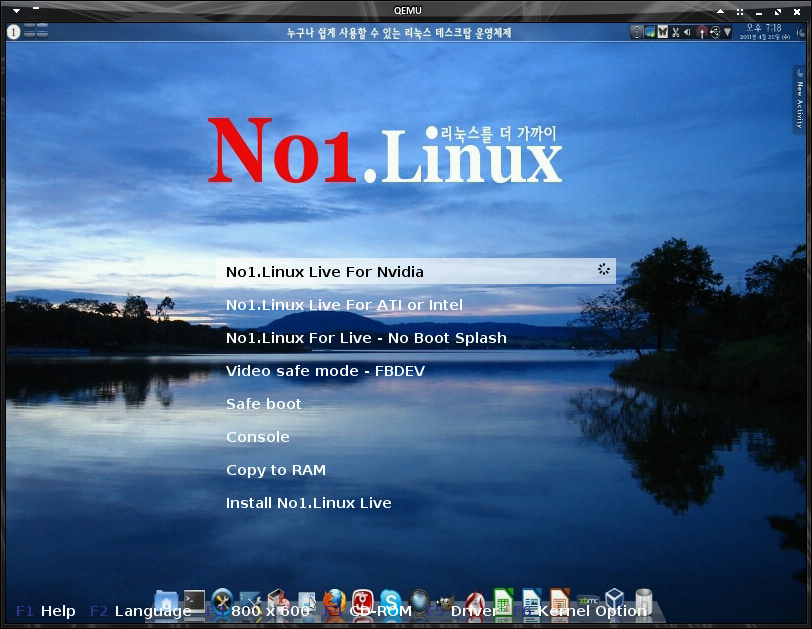This screenshot has width=812, height=629.
Task: Open the crossed tools settings dock icon
Action: tap(223, 602)
